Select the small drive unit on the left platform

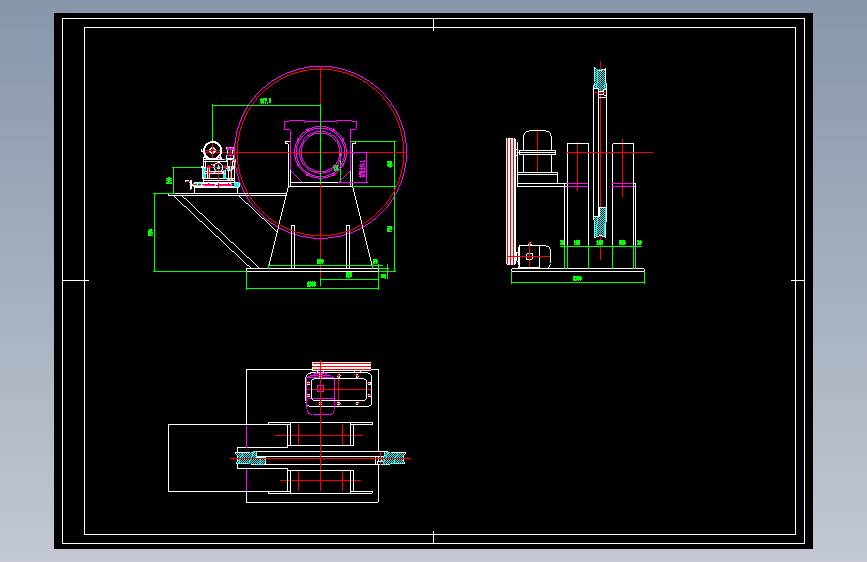point(216,165)
